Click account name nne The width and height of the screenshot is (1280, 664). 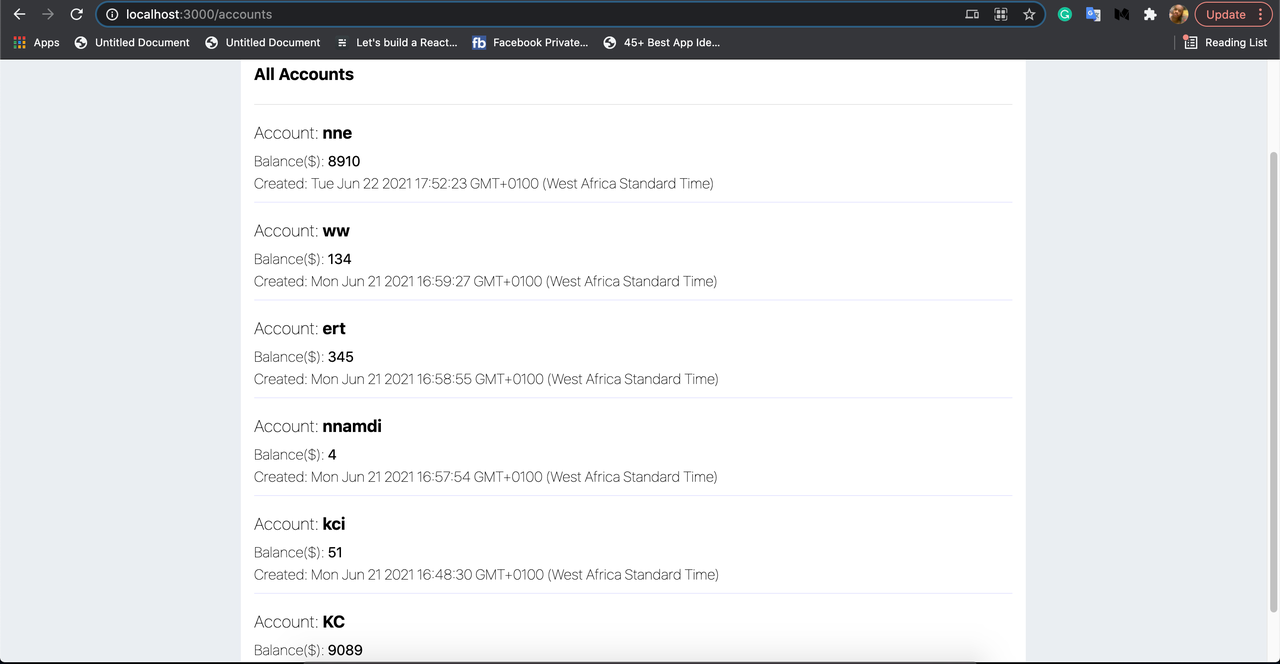[337, 133]
